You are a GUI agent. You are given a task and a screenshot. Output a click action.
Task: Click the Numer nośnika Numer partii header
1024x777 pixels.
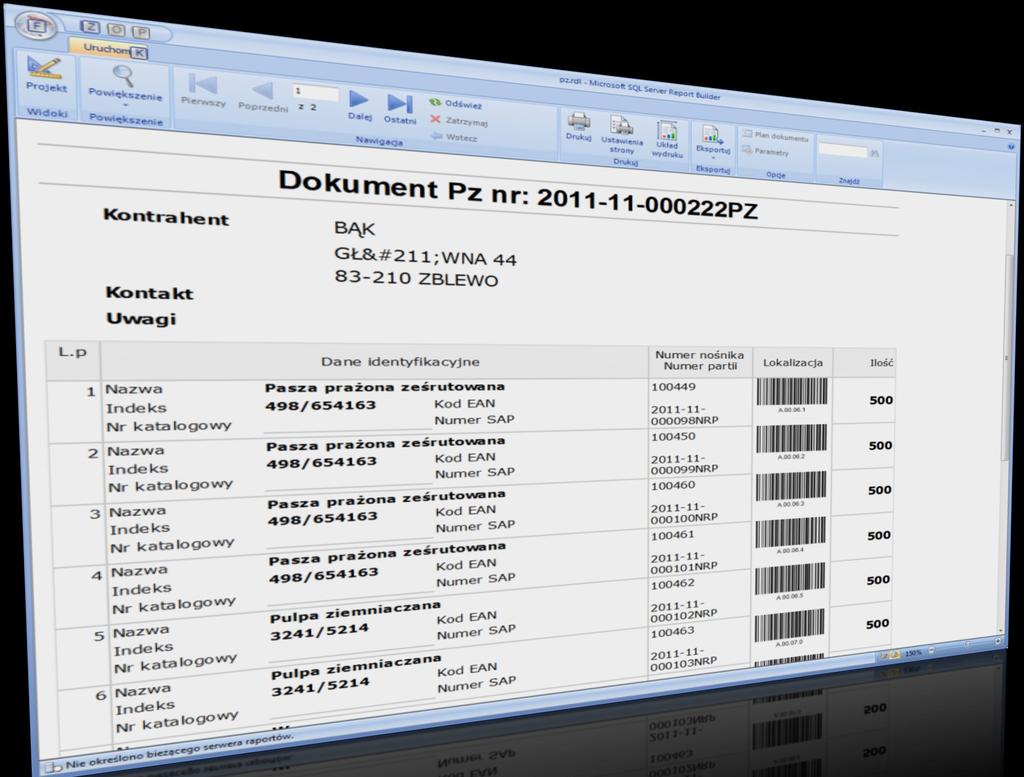[x=699, y=360]
